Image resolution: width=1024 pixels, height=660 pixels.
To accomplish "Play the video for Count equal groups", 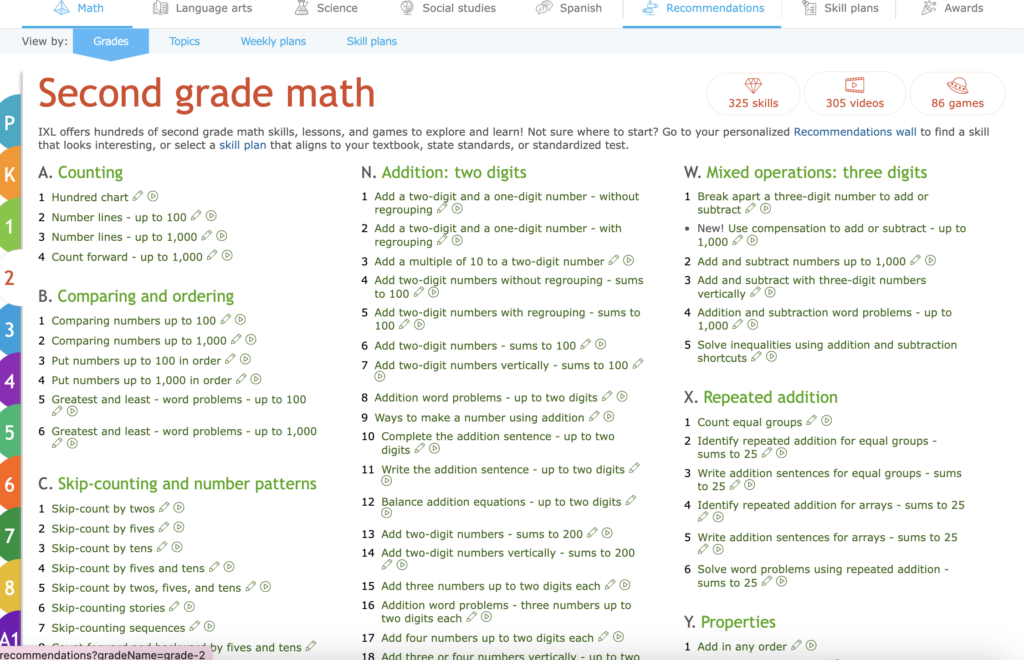I will click(826, 421).
